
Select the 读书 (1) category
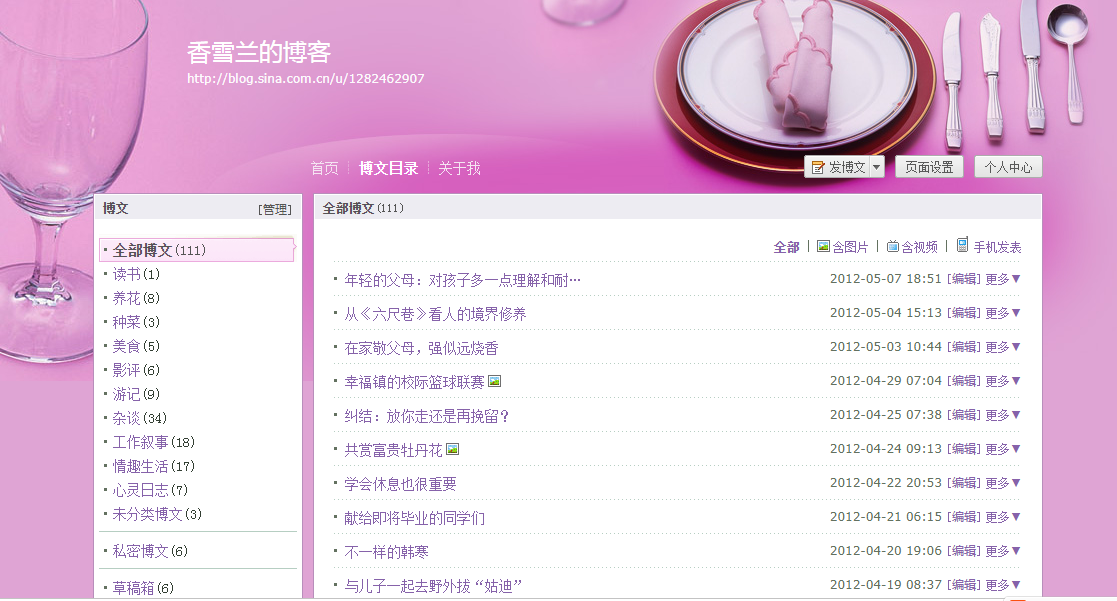tap(135, 274)
